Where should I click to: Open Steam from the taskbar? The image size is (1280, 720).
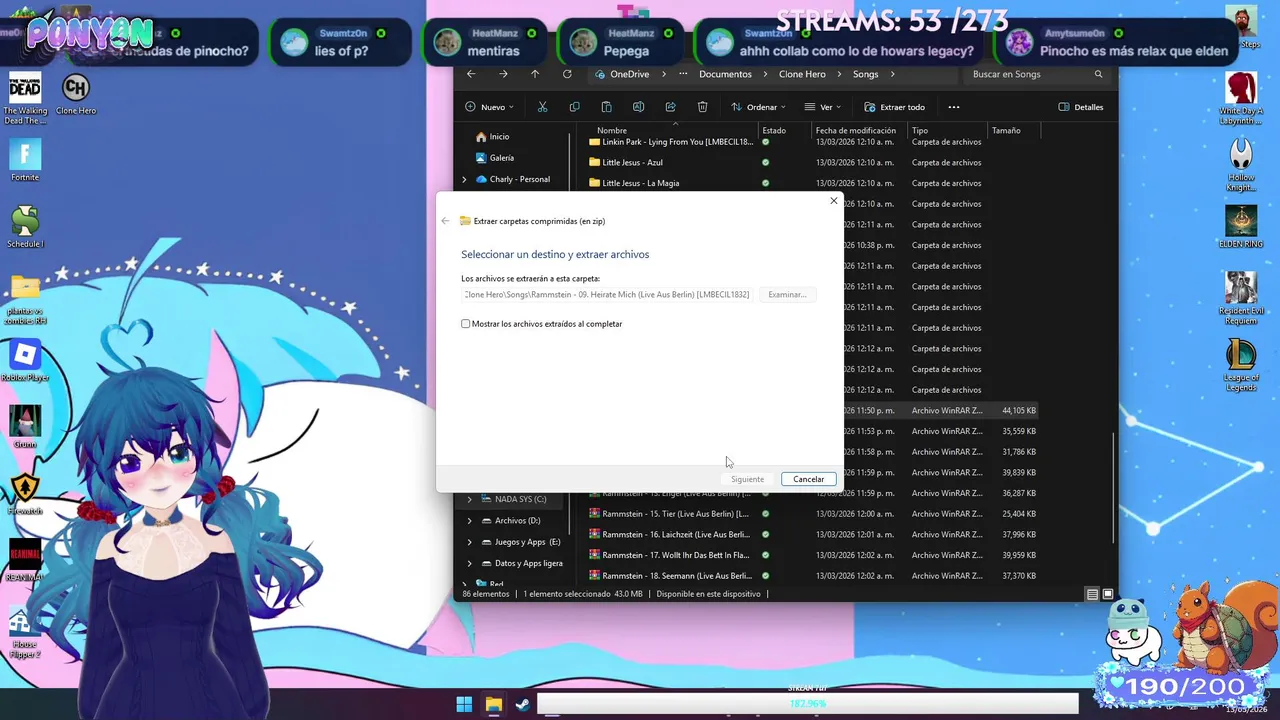(522, 704)
